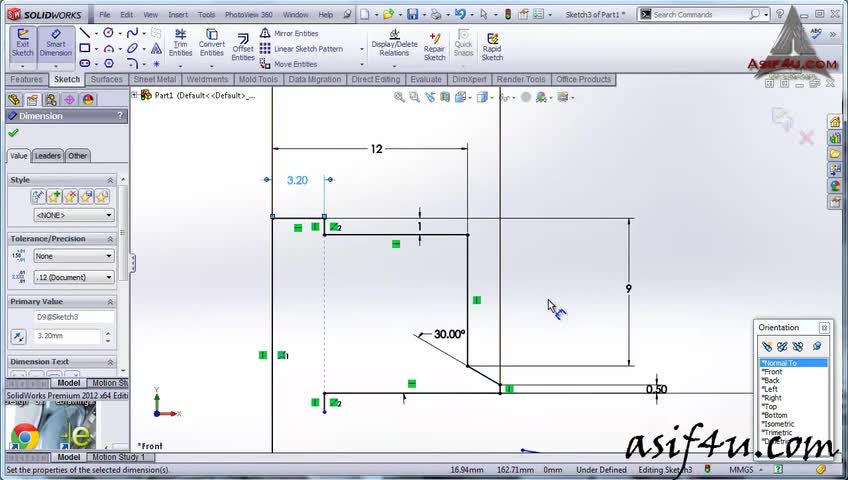Click the Save icon in title toolbar
The width and height of the screenshot is (848, 480).
click(413, 15)
